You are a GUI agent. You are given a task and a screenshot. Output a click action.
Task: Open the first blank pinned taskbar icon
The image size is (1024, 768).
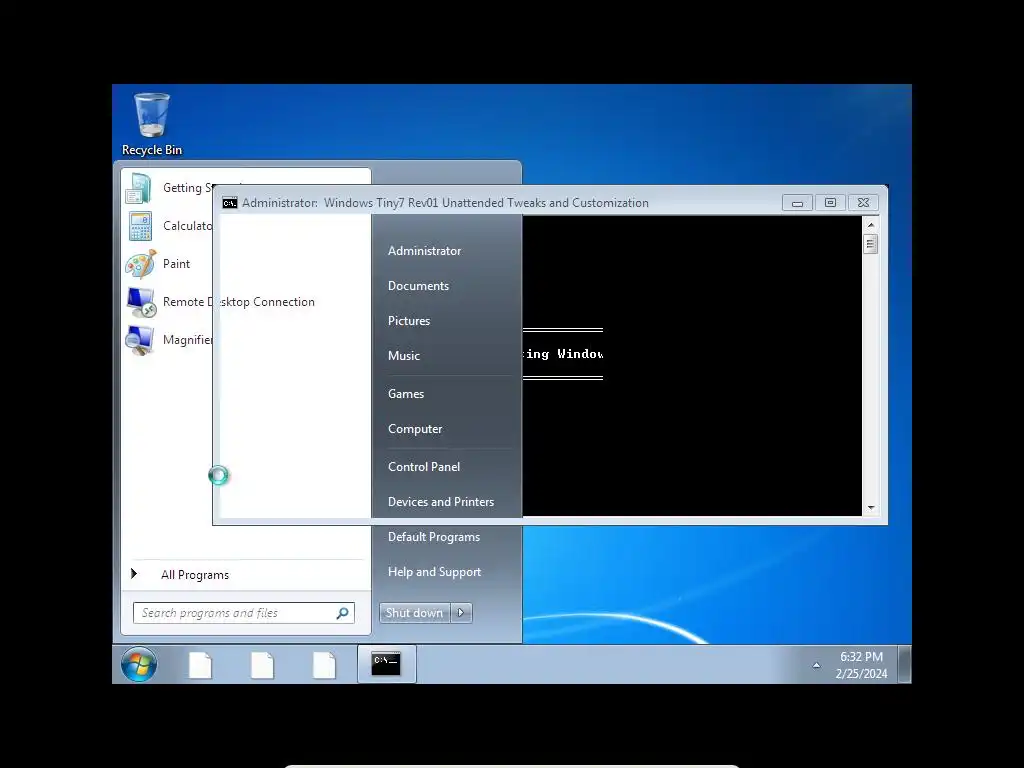200,665
